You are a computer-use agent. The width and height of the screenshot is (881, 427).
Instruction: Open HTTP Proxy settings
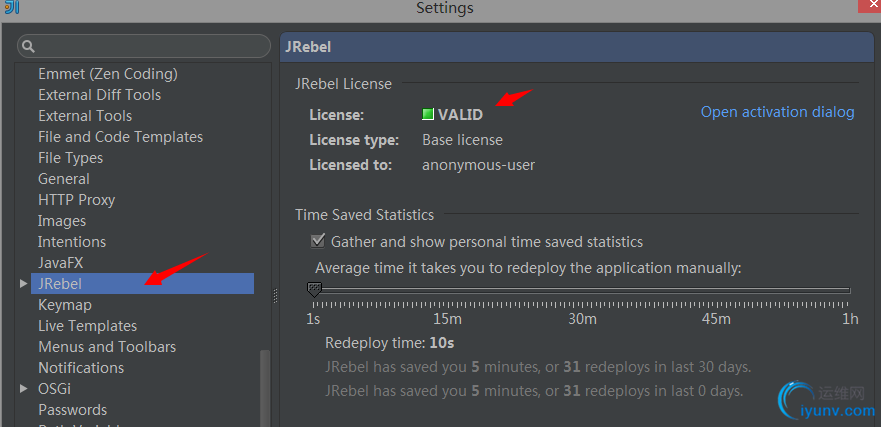[76, 200]
